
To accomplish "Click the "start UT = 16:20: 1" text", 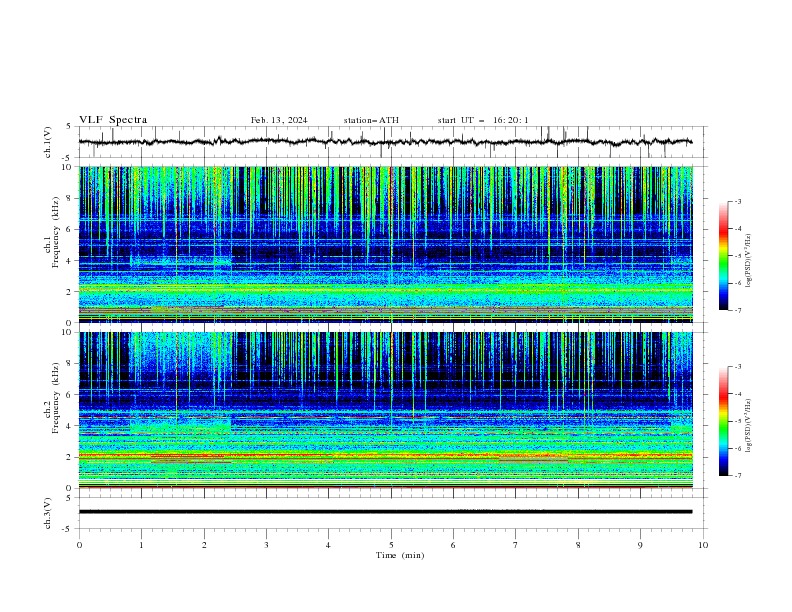I will pos(483,120).
